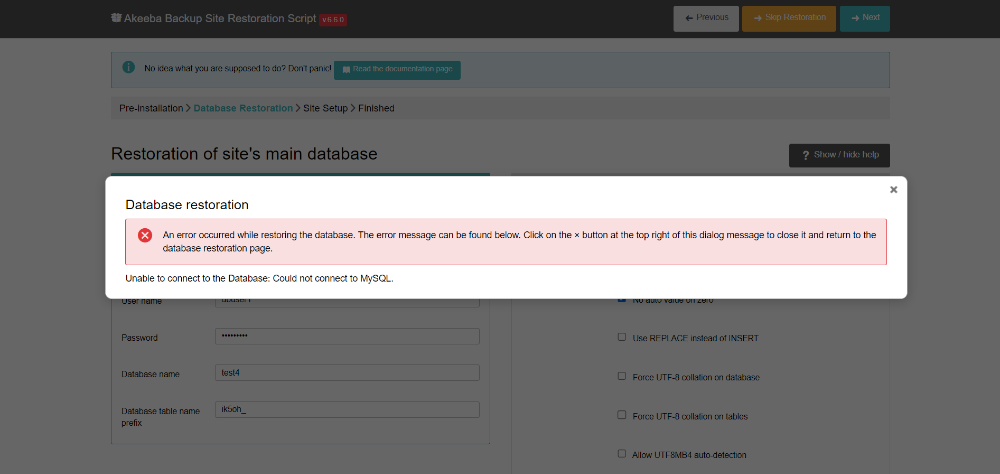Close the Database restoration error dialog
Viewport: 1000px width, 474px height.
pos(893,189)
